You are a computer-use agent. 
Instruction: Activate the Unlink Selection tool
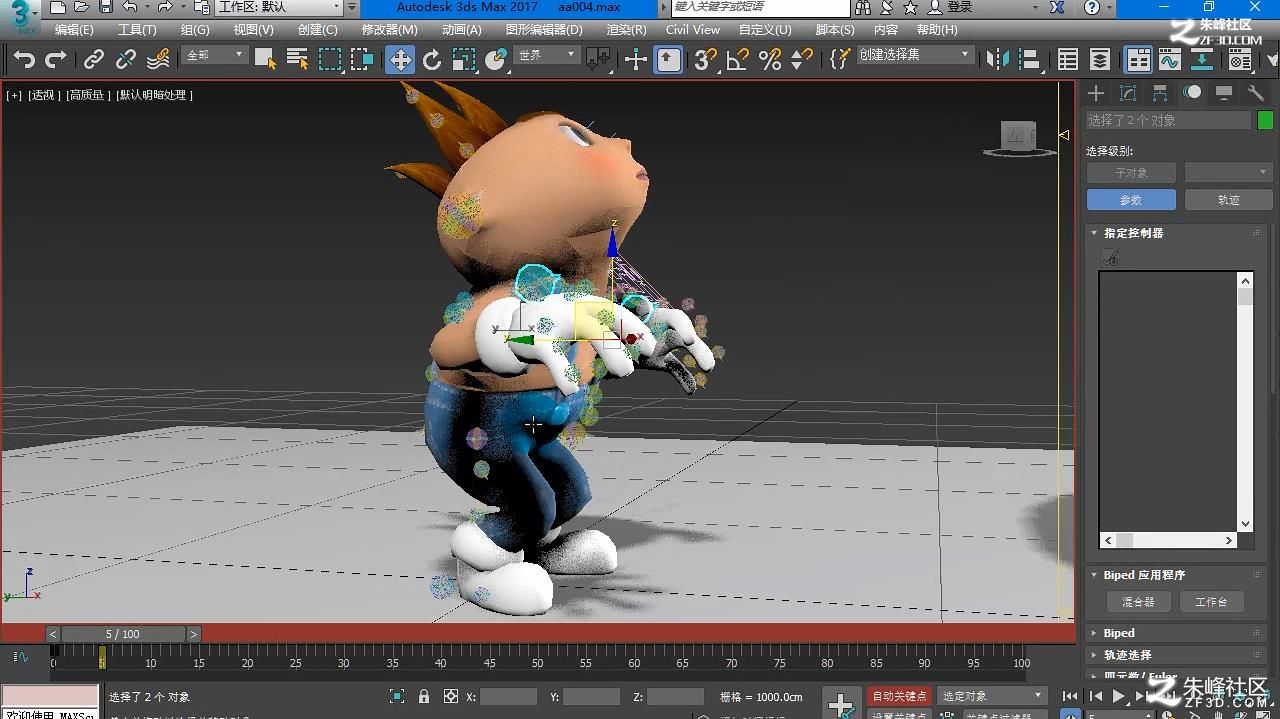coord(126,60)
